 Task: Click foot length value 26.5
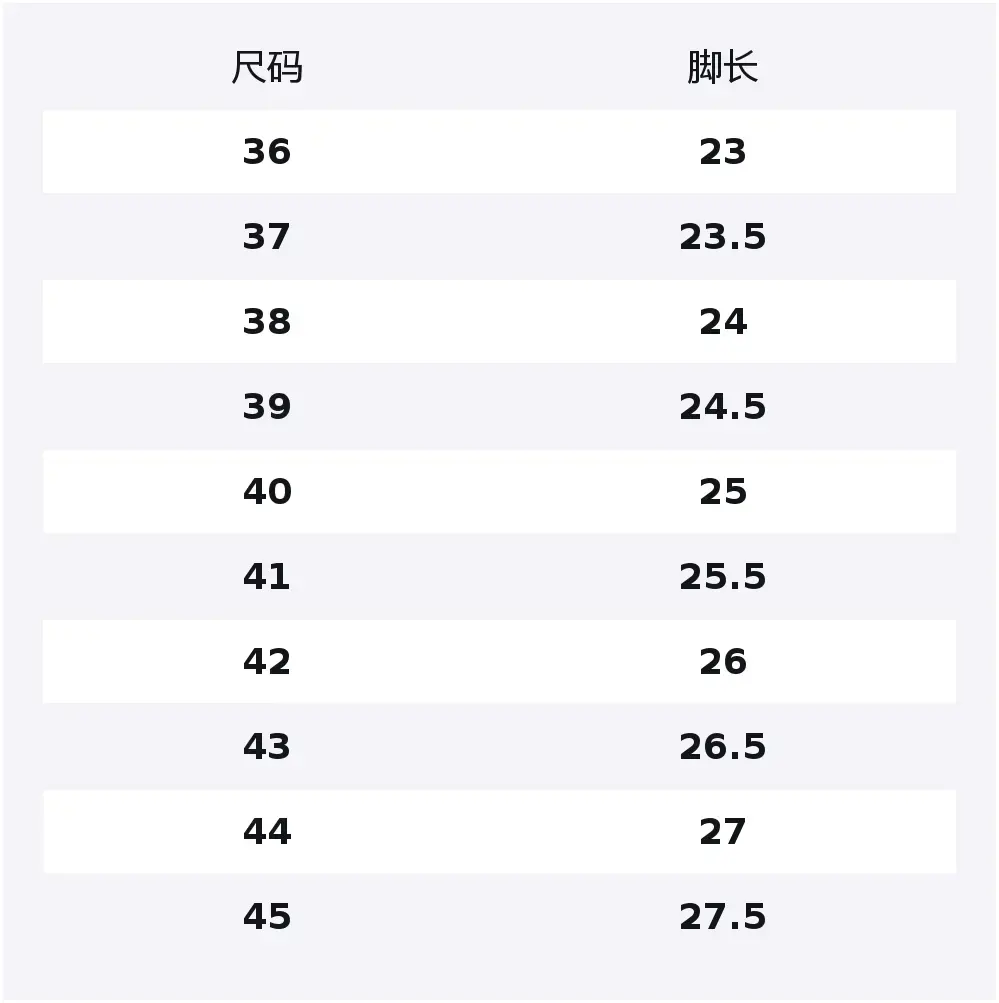722,747
